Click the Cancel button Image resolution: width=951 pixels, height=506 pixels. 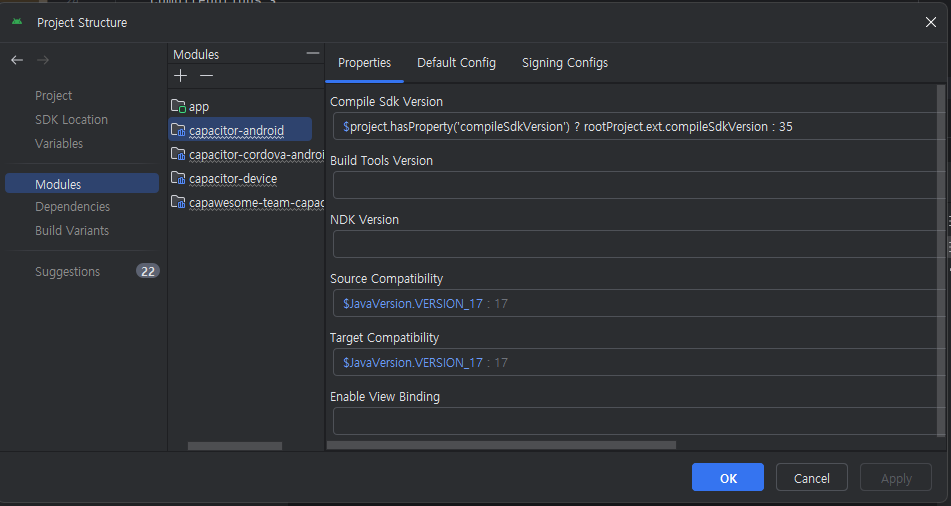click(x=812, y=477)
